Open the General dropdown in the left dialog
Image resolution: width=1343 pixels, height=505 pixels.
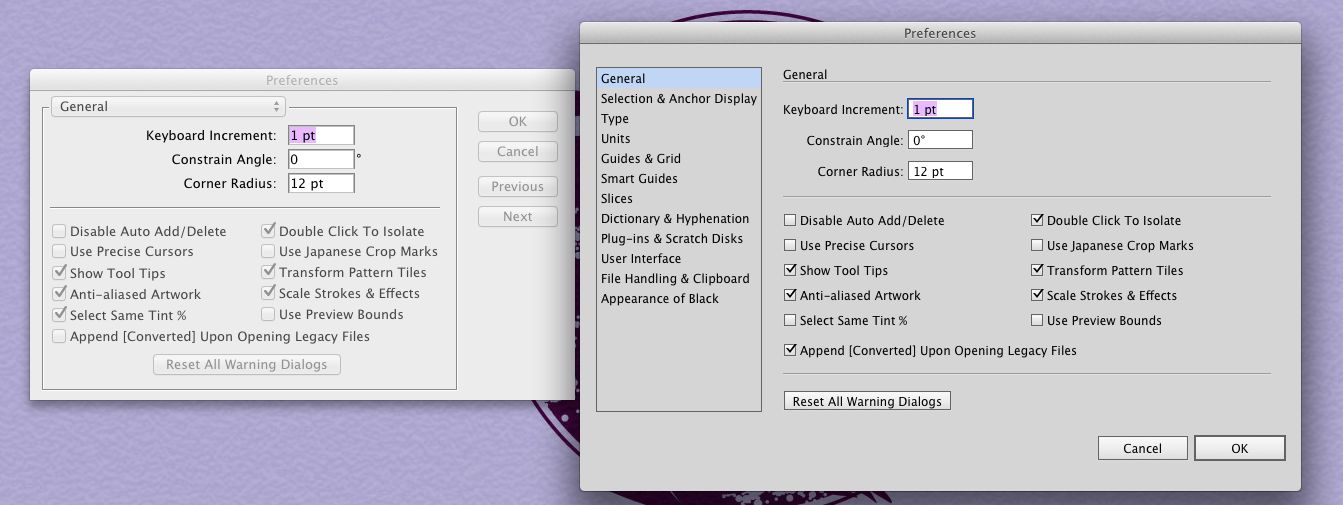tap(168, 107)
